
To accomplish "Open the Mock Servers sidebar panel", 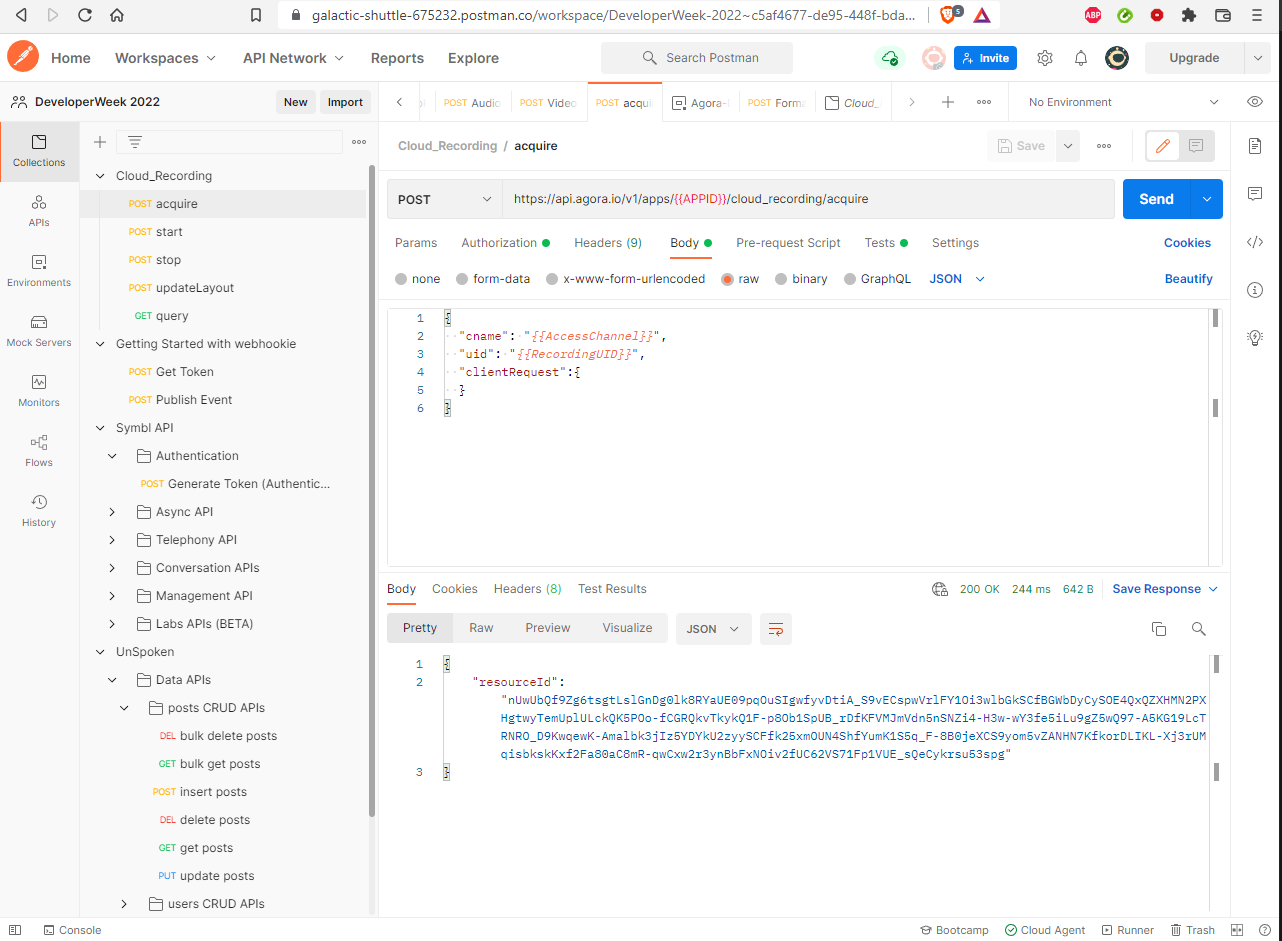I will tap(39, 330).
